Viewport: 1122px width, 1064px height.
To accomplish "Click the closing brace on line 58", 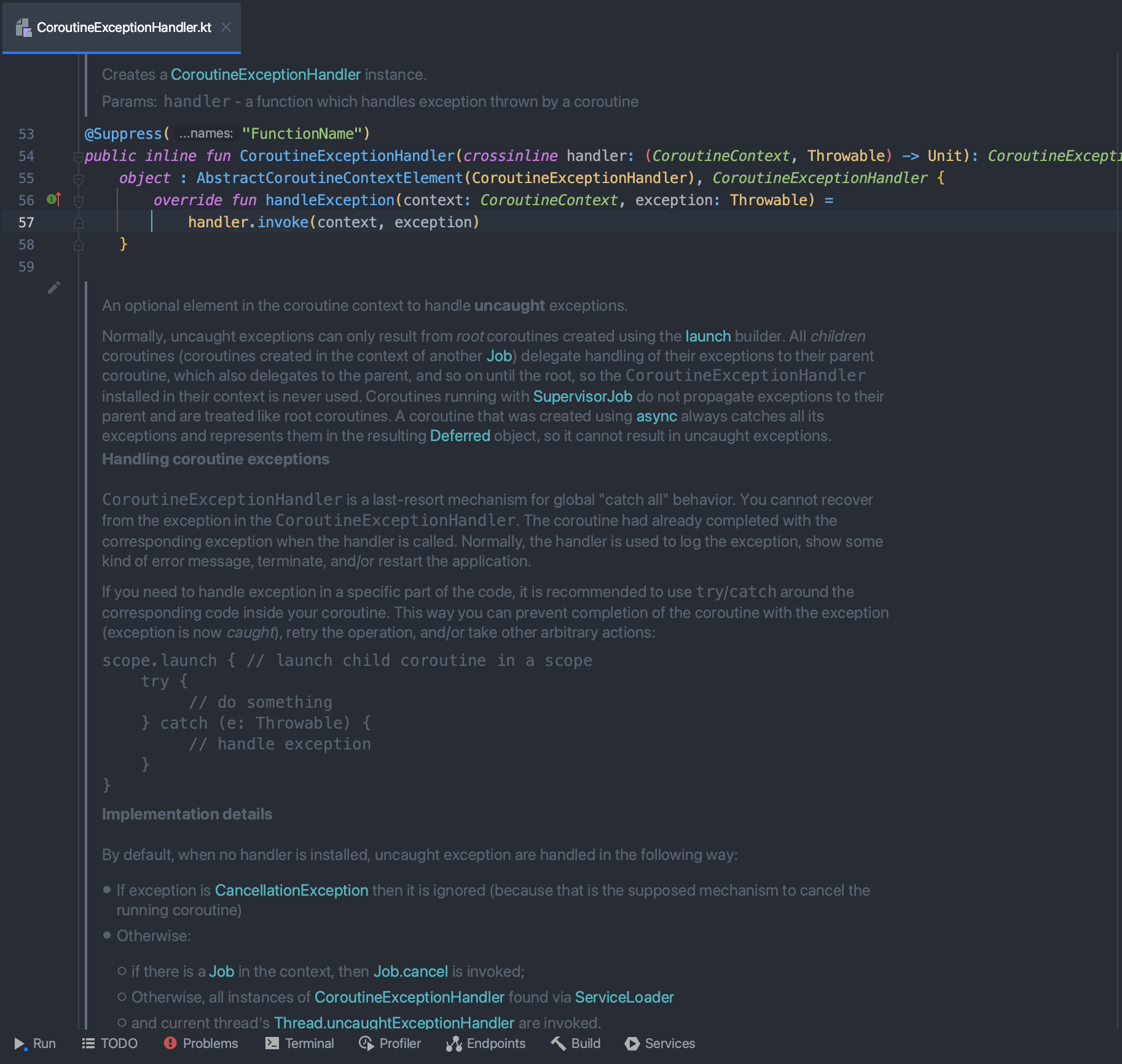I will pyautogui.click(x=124, y=244).
